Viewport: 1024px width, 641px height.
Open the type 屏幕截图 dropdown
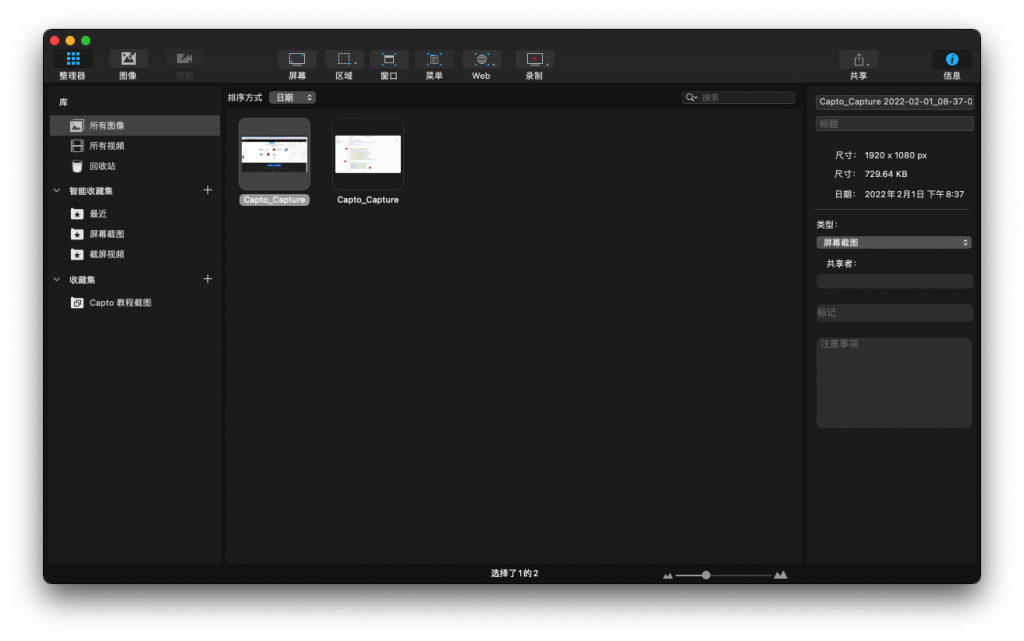click(x=894, y=242)
